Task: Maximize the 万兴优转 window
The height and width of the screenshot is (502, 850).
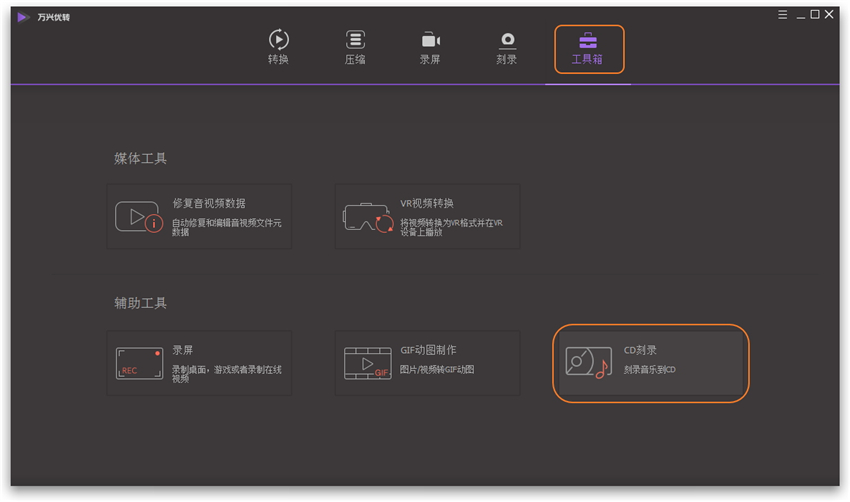Action: pos(815,15)
